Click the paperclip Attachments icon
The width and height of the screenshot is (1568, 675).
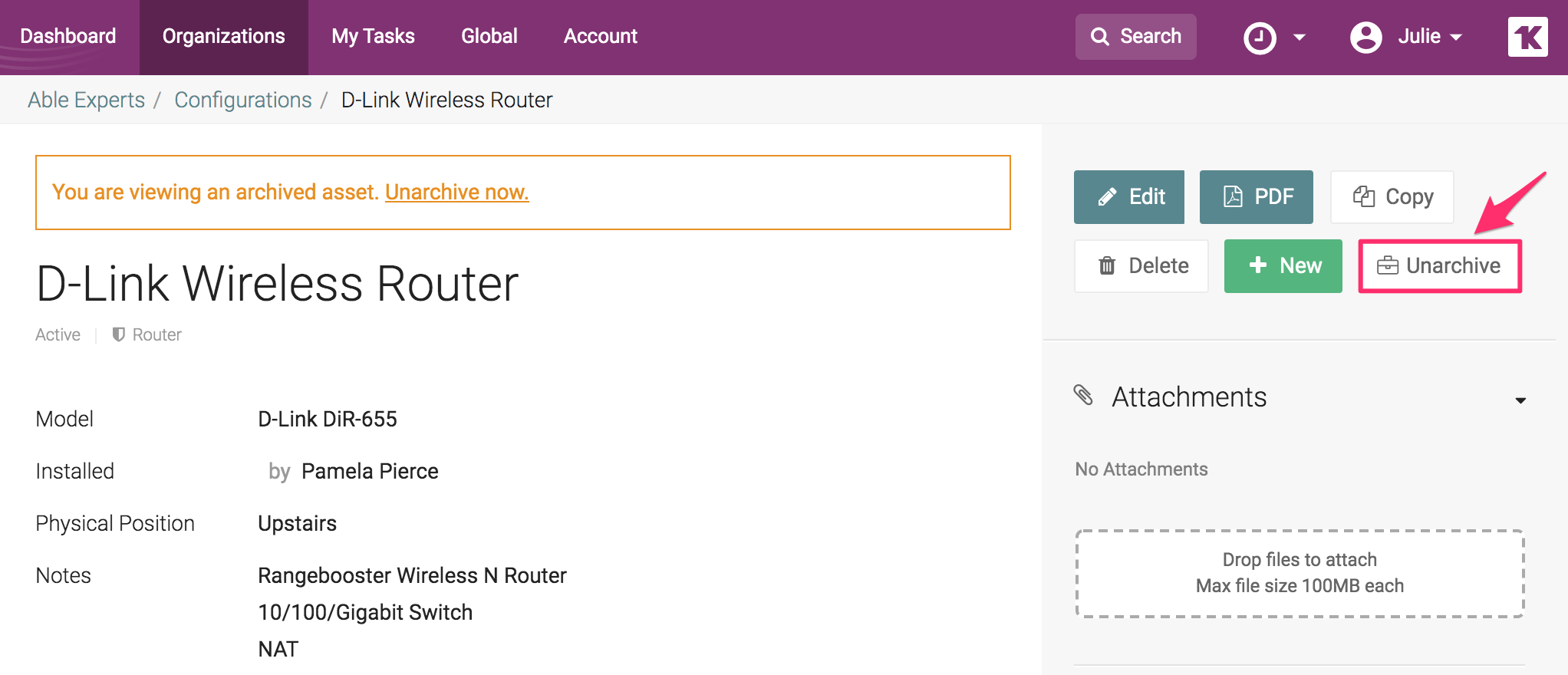click(x=1083, y=396)
